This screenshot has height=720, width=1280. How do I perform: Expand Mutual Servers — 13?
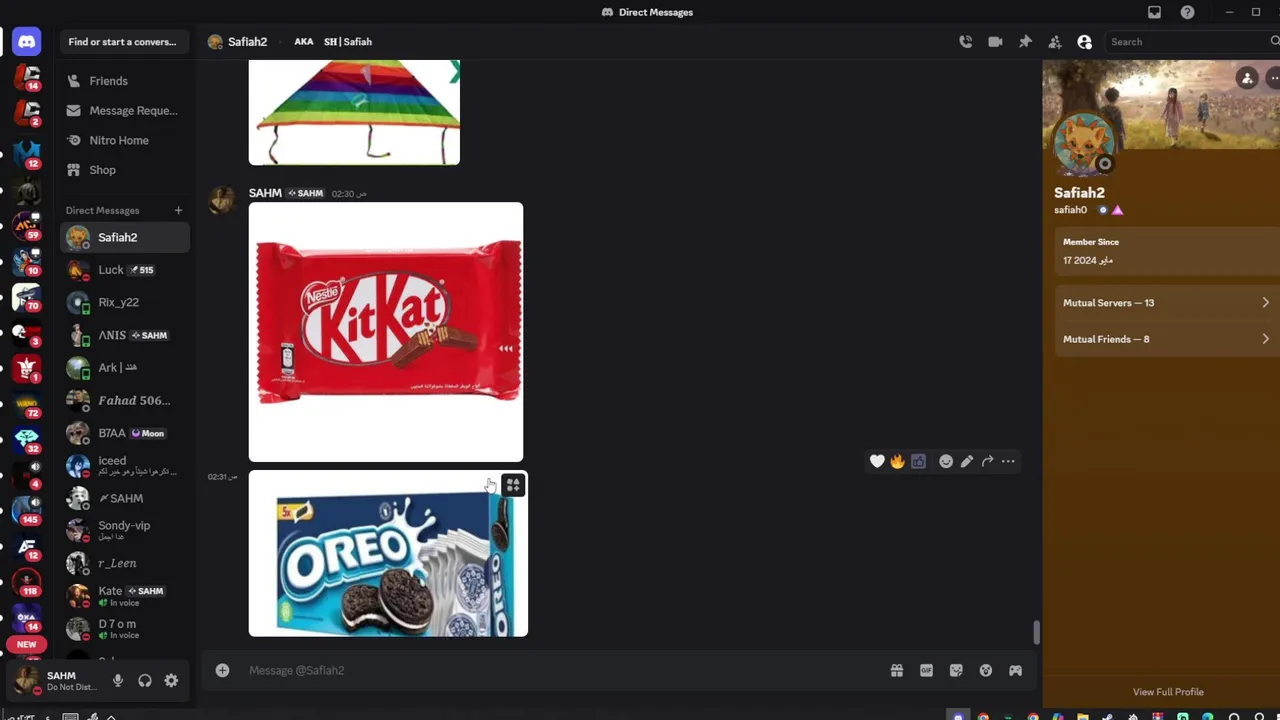click(x=1166, y=303)
